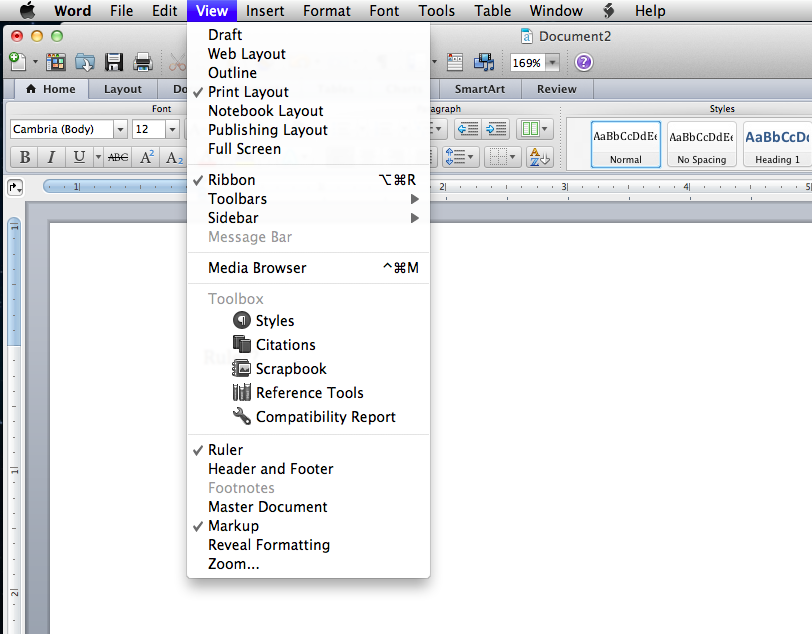Expand the Toolbars submenu
The height and width of the screenshot is (634, 812).
[308, 199]
